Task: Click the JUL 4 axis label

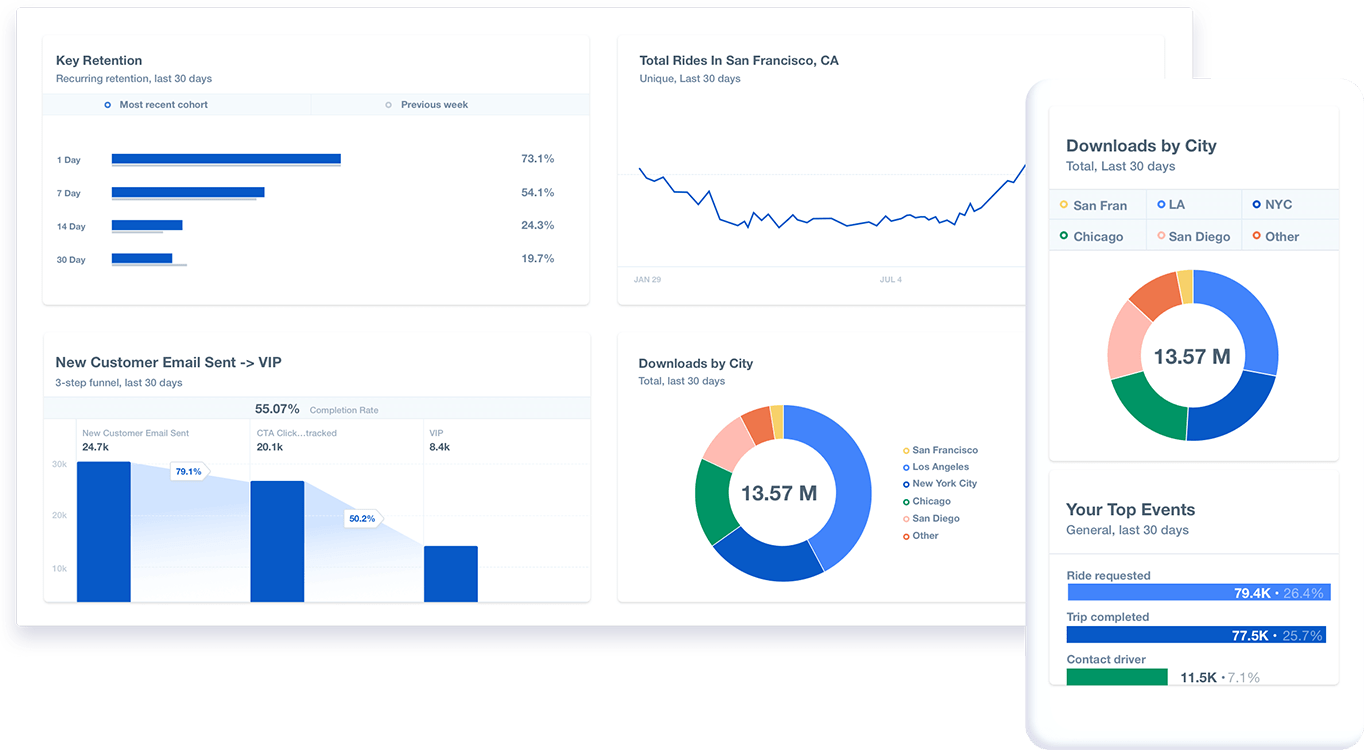Action: click(x=890, y=280)
